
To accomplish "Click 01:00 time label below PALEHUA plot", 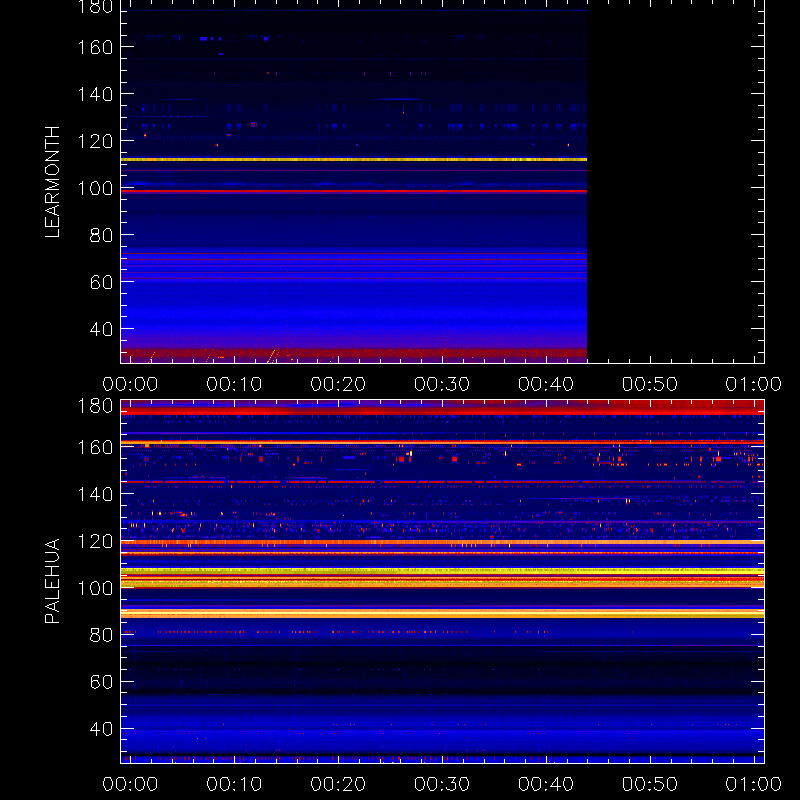I will tap(754, 784).
